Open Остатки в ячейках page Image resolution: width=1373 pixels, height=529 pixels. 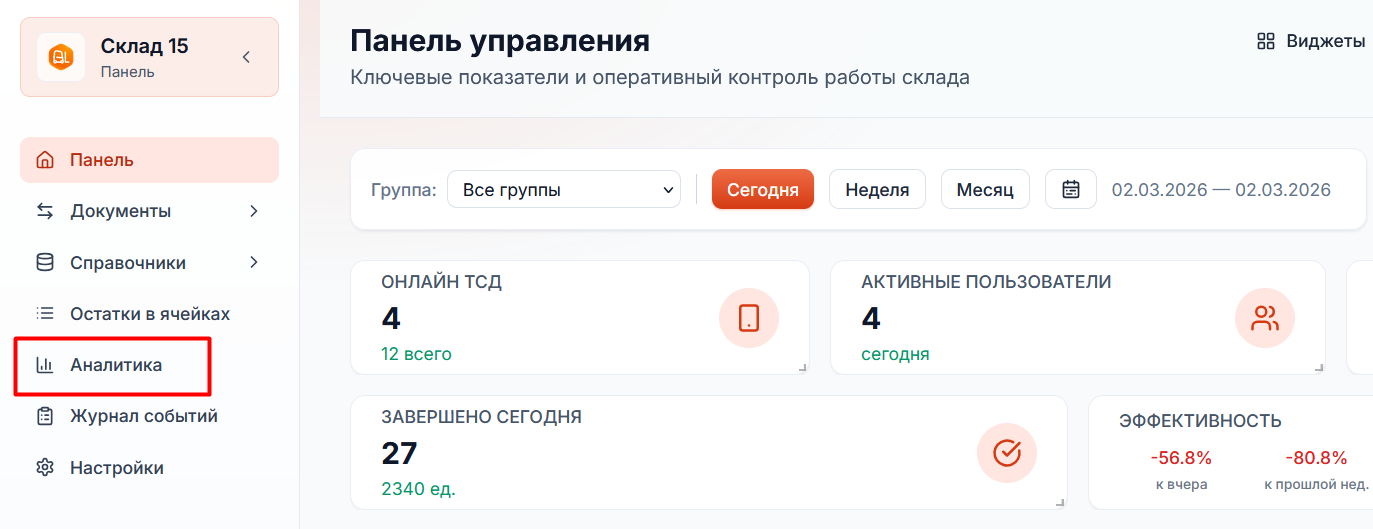pyautogui.click(x=149, y=314)
